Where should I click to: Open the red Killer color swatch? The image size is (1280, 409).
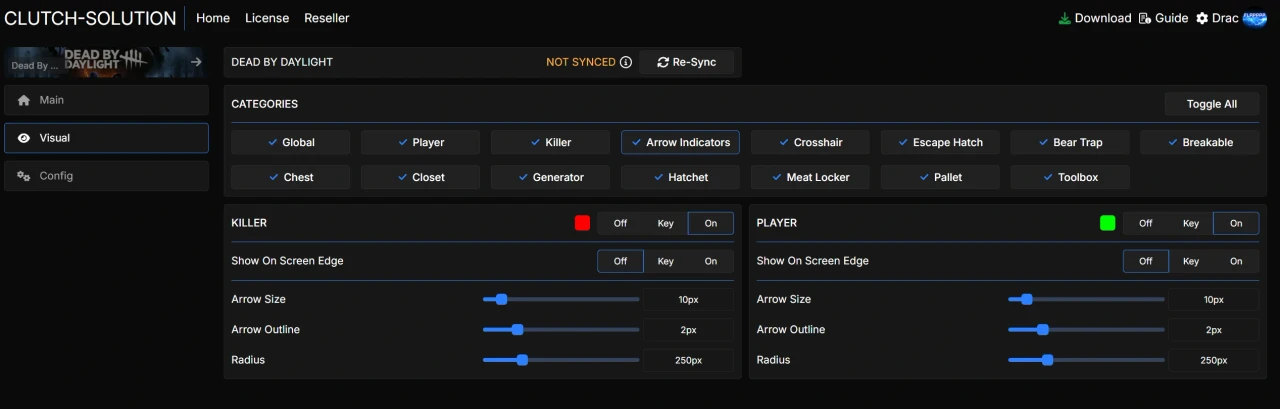pyautogui.click(x=582, y=223)
